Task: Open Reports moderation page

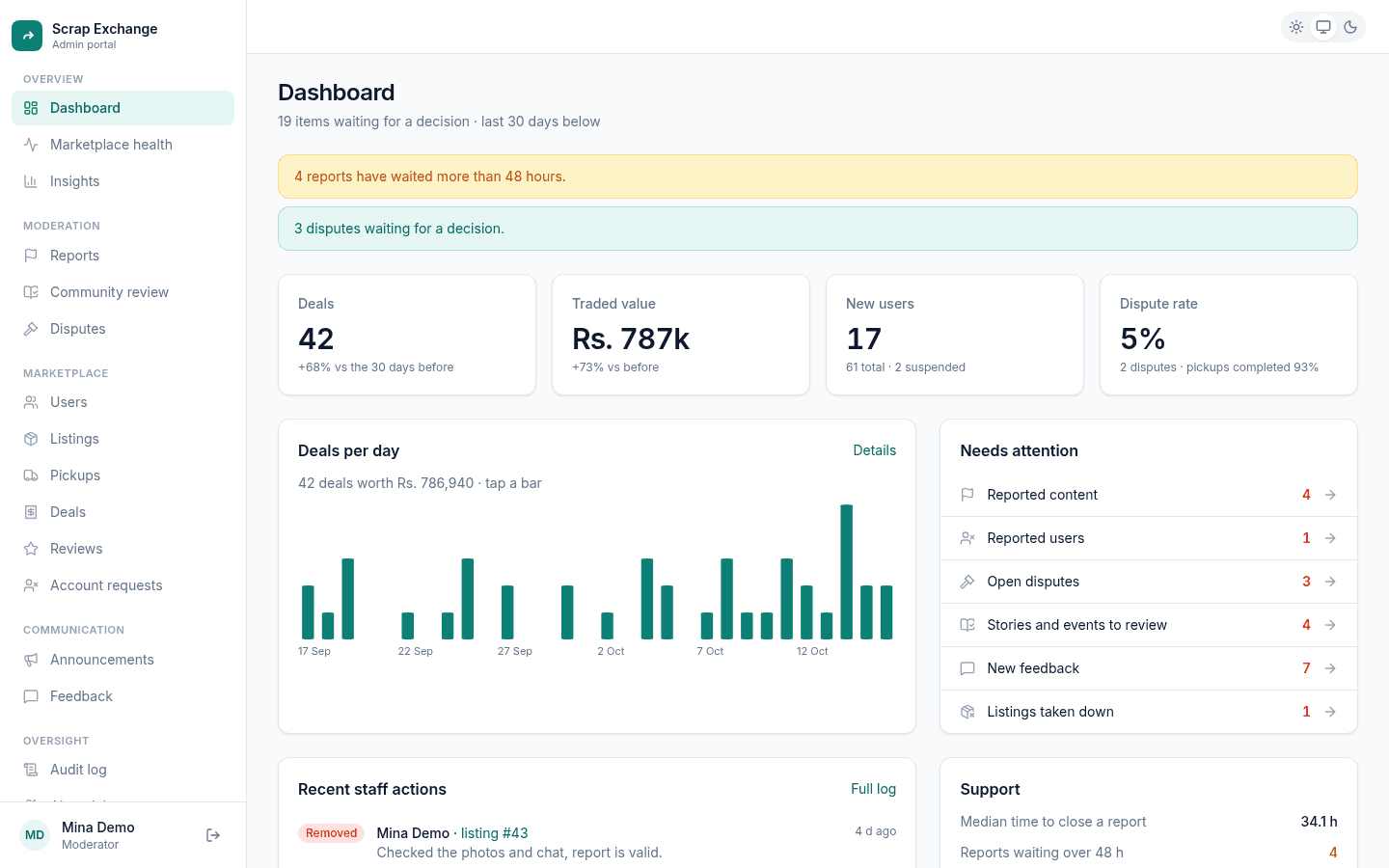Action: [123, 256]
